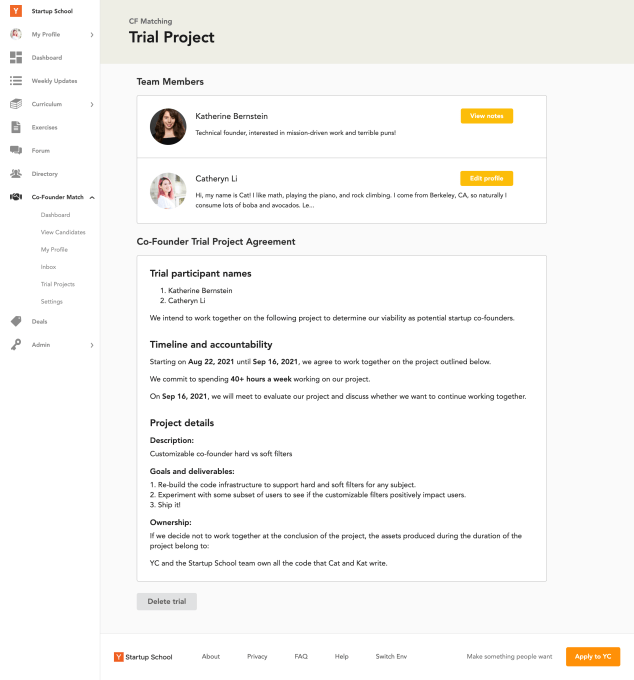Click the Admin key icon
634x680 pixels.
point(16,345)
